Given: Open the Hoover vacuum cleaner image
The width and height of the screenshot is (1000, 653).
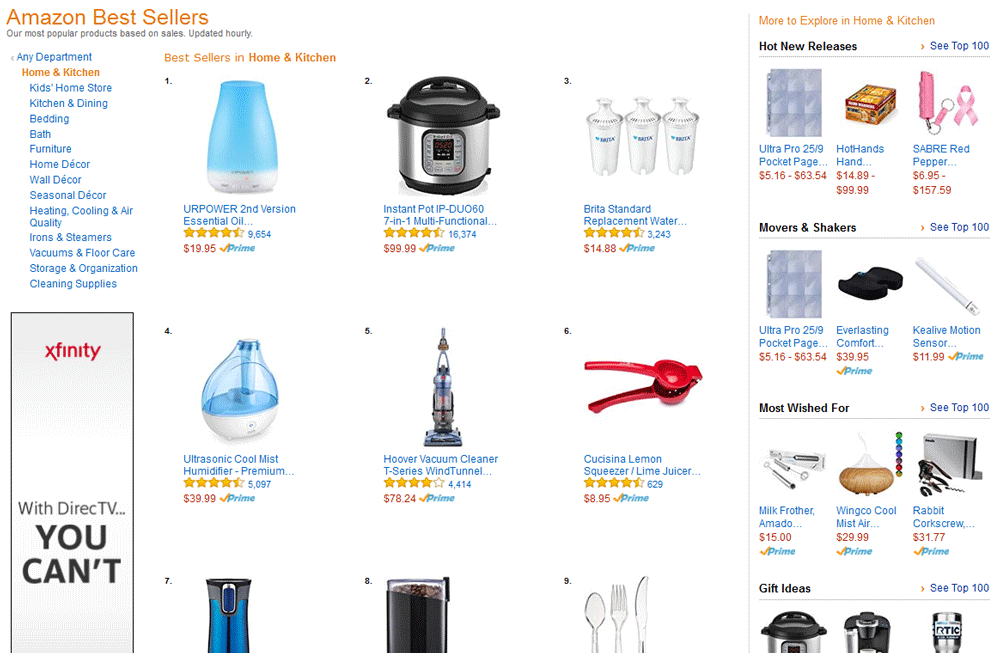Looking at the screenshot, I should (x=443, y=387).
